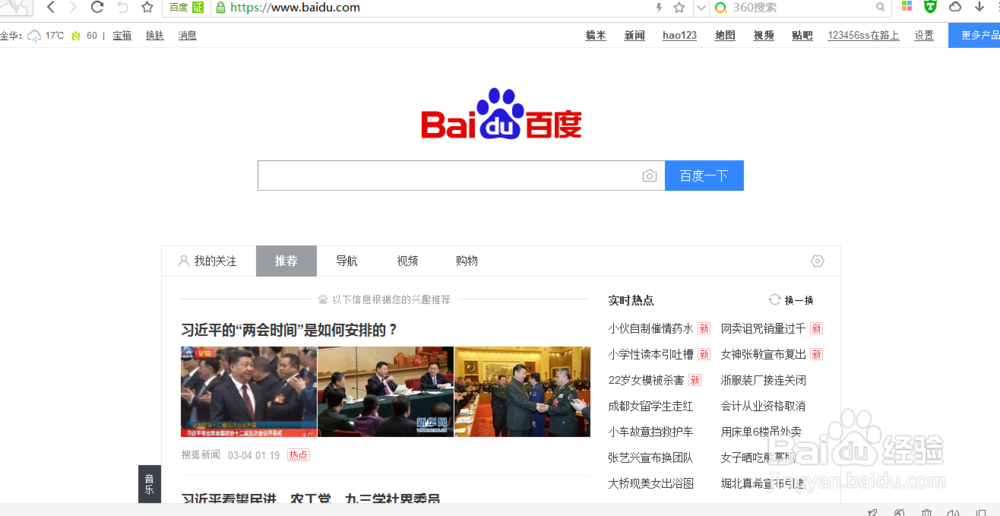The height and width of the screenshot is (516, 1000).
Task: Click the refresh icon beside 换一换
Action: pos(775,300)
